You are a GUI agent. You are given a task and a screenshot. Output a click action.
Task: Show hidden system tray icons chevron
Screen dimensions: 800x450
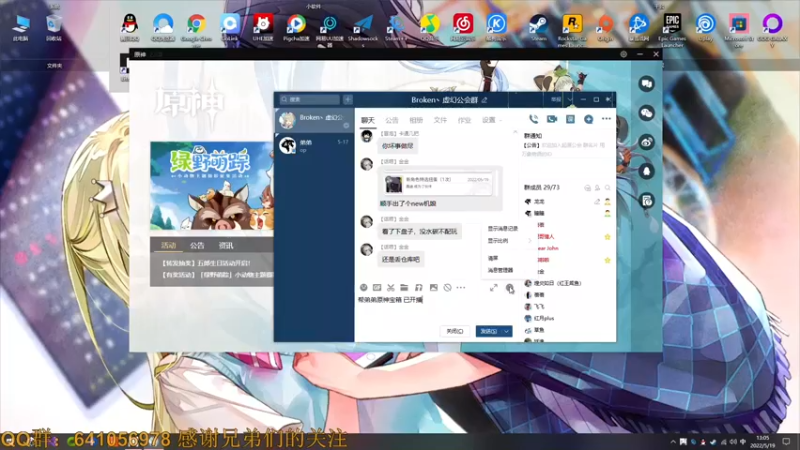tap(673, 442)
